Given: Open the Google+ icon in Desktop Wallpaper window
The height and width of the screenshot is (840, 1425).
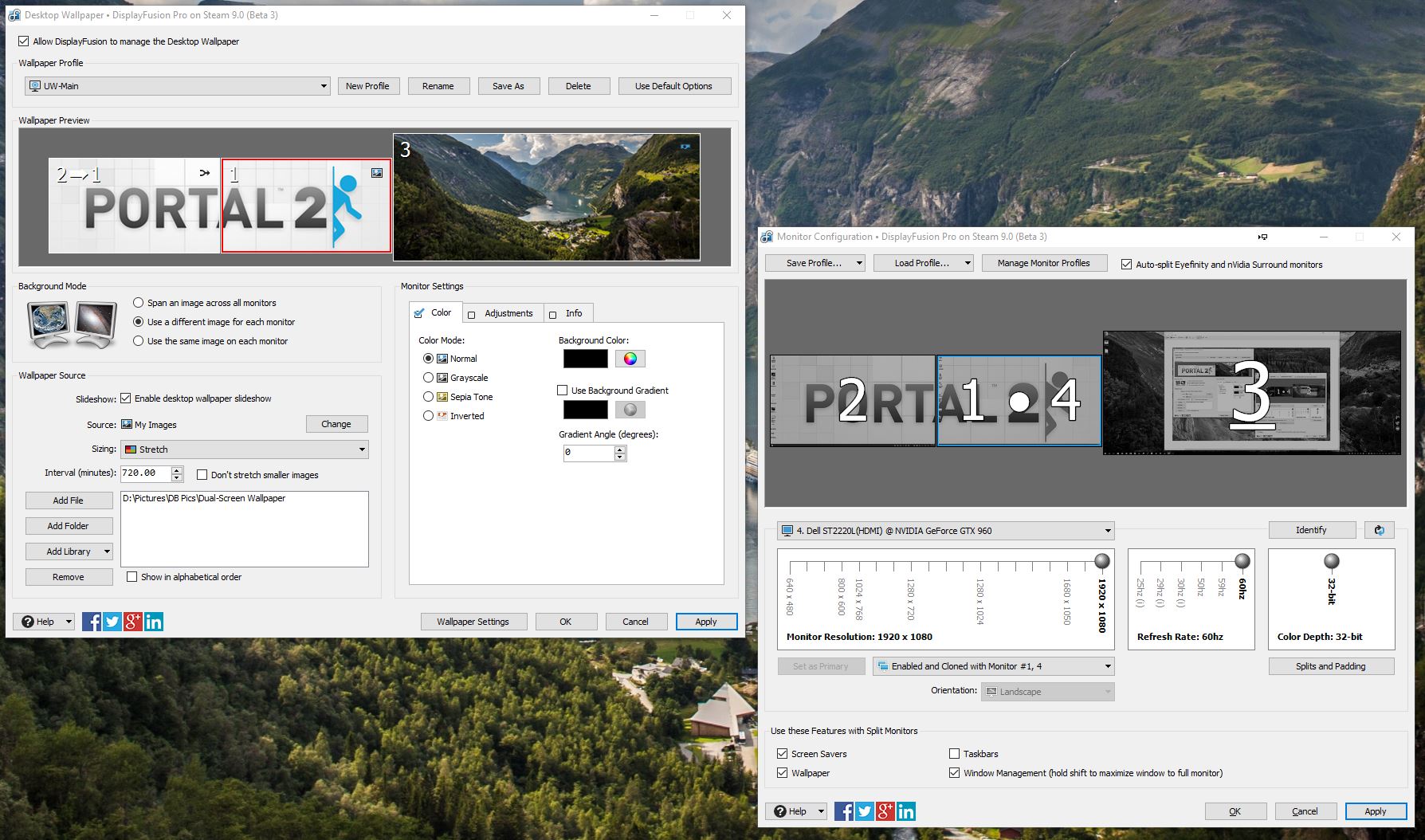Looking at the screenshot, I should pos(133,622).
